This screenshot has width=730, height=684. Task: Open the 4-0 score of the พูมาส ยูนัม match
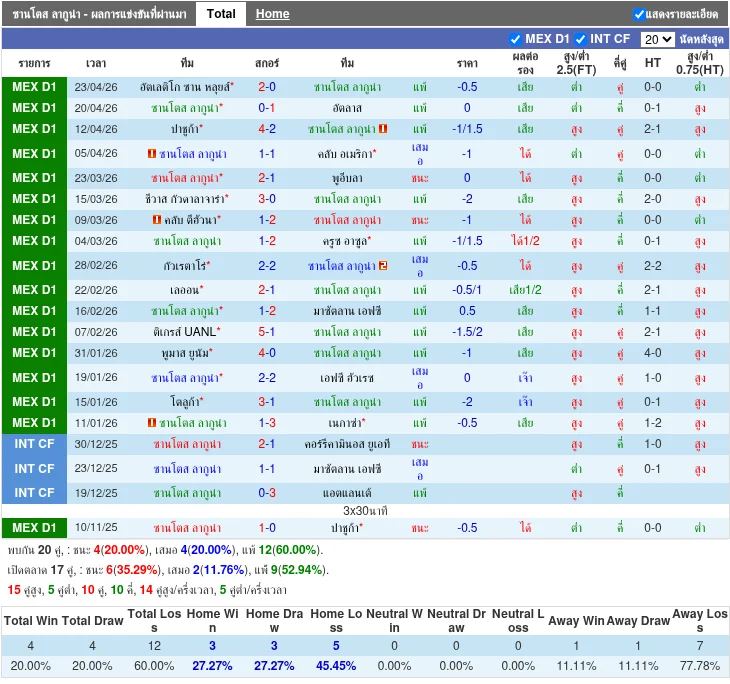pyautogui.click(x=267, y=353)
